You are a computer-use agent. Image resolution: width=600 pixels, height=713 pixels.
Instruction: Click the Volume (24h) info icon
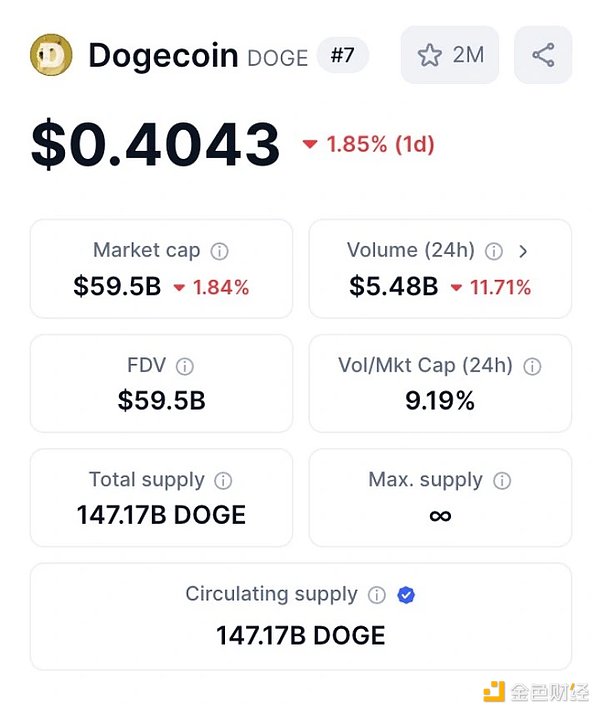[x=493, y=251]
